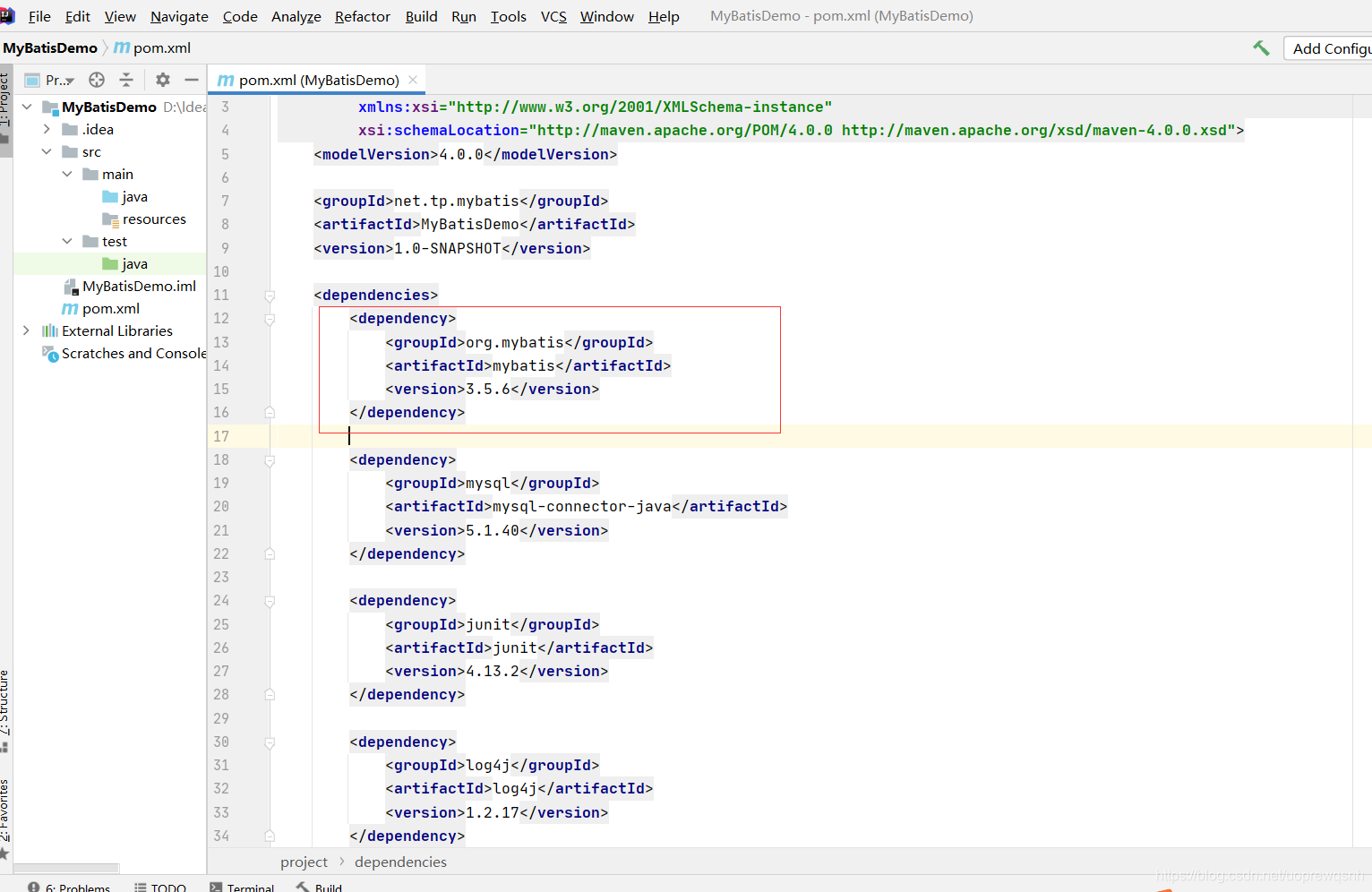1372x892 pixels.
Task: Click 'dependencies' in editor breadcrumb
Action: [x=400, y=862]
